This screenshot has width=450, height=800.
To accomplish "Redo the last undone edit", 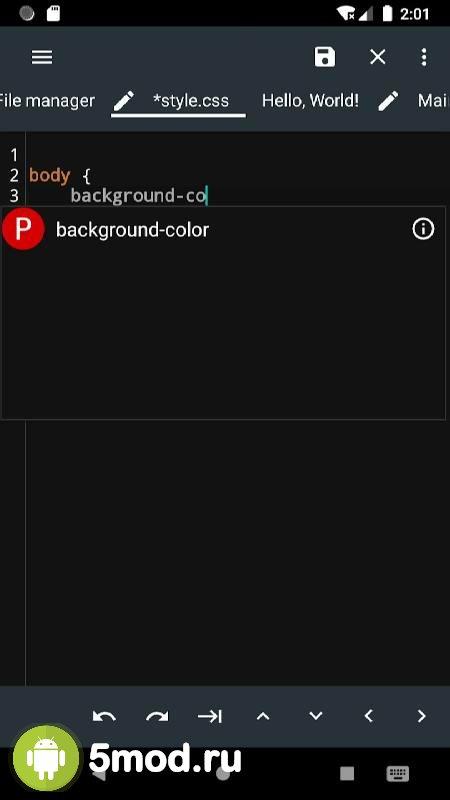I will click(157, 716).
